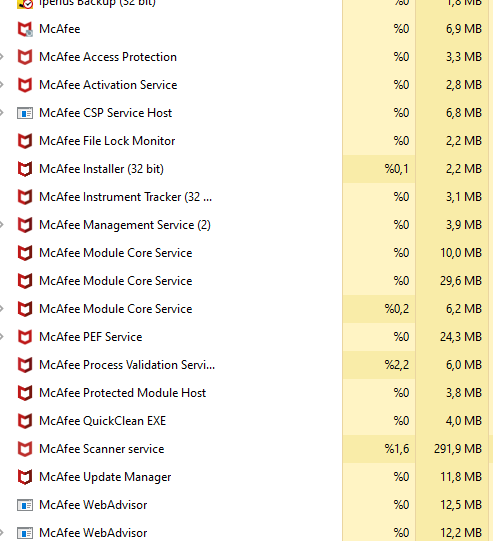Select 'McAfee Access Protection' process name
493x541 pixels.
click(108, 57)
